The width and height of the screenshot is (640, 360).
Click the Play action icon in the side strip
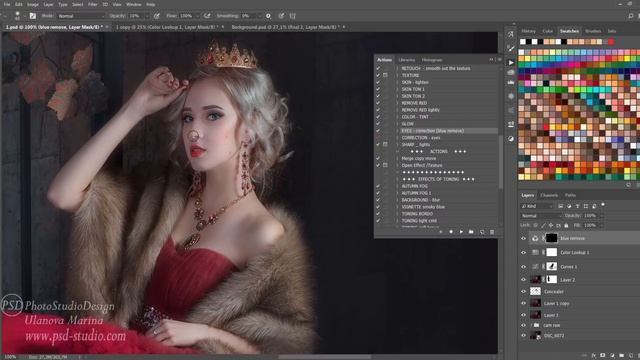pyautogui.click(x=511, y=62)
